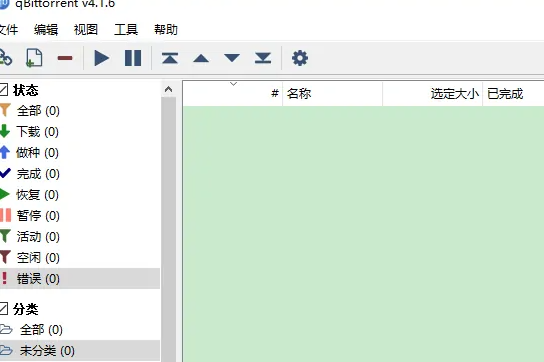Viewport: 544px width, 362px height.
Task: Click the column header sort chevron
Action: click(x=233, y=84)
